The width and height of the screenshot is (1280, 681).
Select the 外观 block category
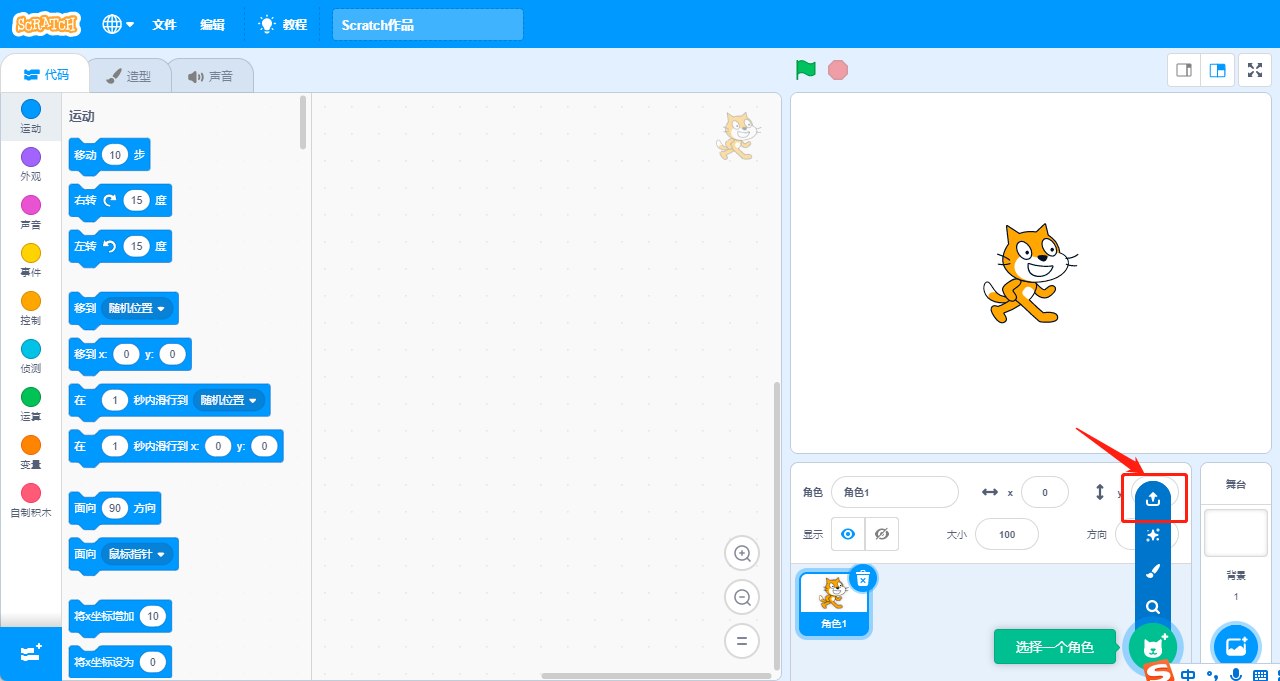click(x=31, y=166)
